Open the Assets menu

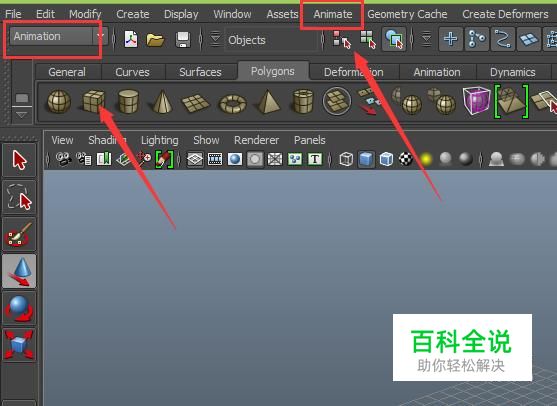click(x=282, y=14)
